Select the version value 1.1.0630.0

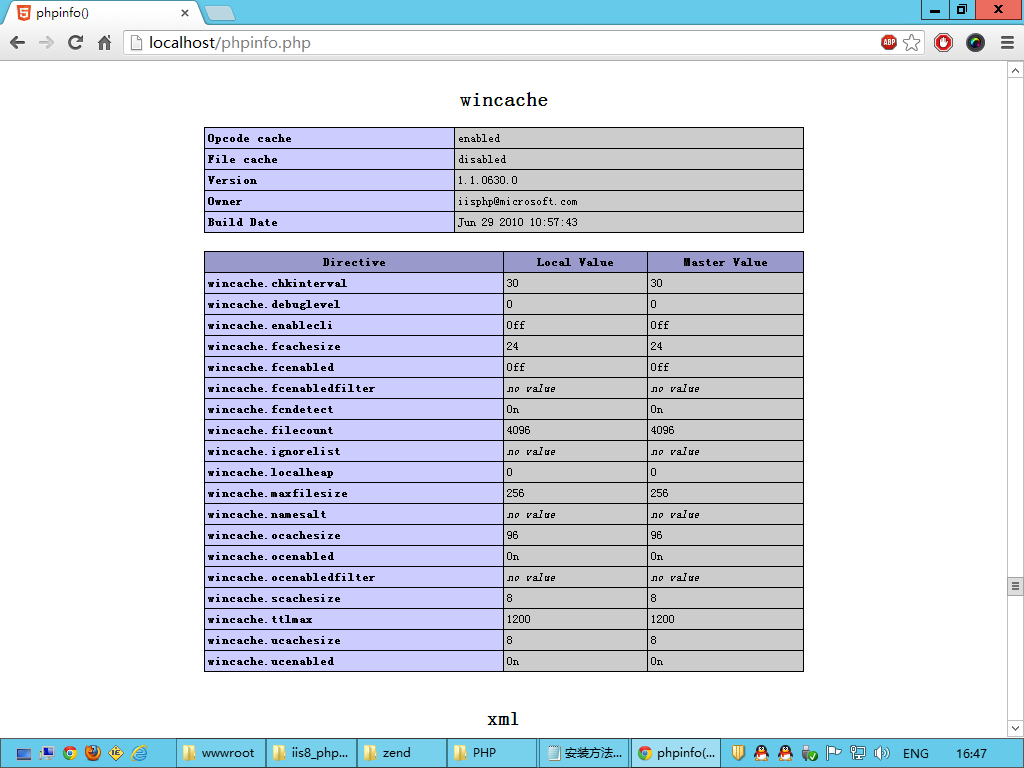pyautogui.click(x=487, y=180)
